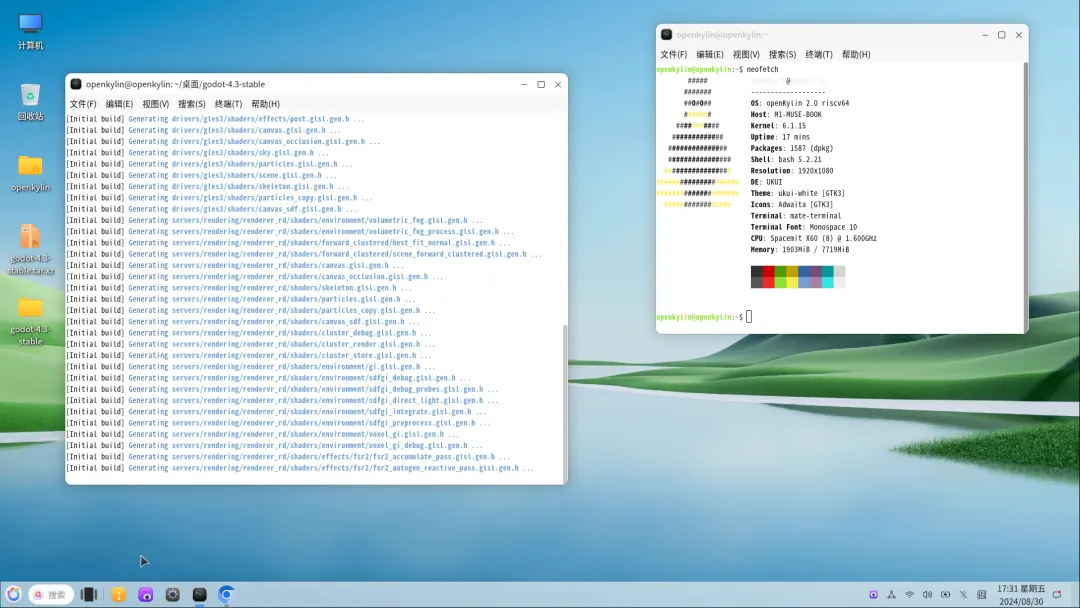The width and height of the screenshot is (1080, 608).
Task: Open 视图(V) menu in neofetch terminal
Action: pos(746,54)
